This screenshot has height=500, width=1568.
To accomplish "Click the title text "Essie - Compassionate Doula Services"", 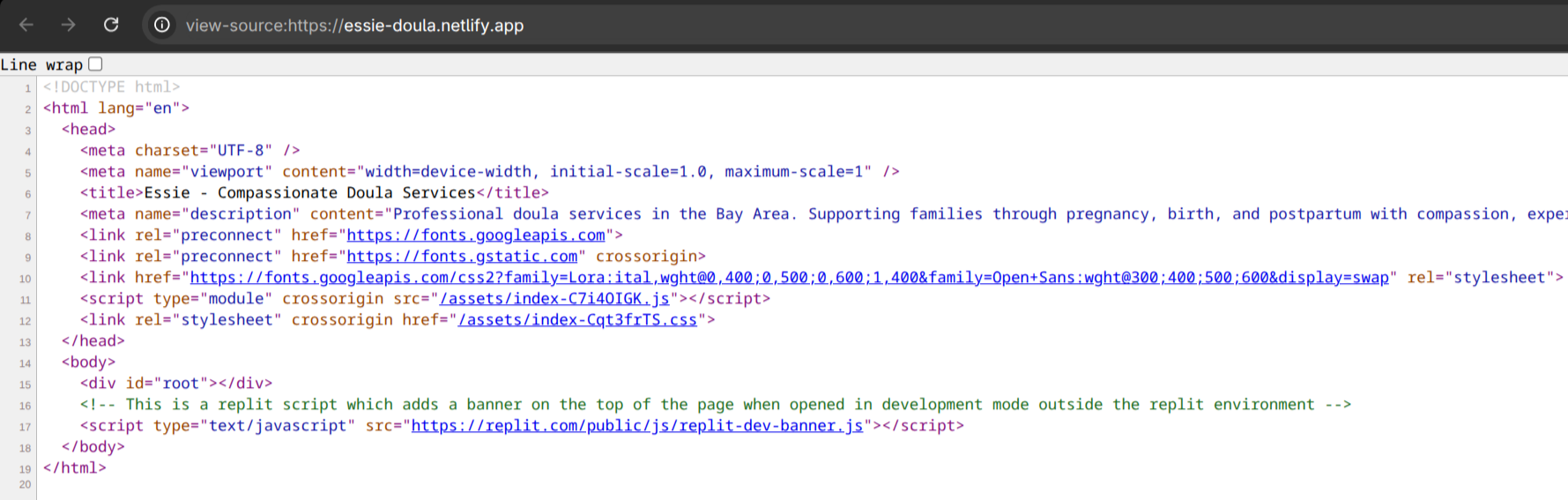I will tap(310, 193).
